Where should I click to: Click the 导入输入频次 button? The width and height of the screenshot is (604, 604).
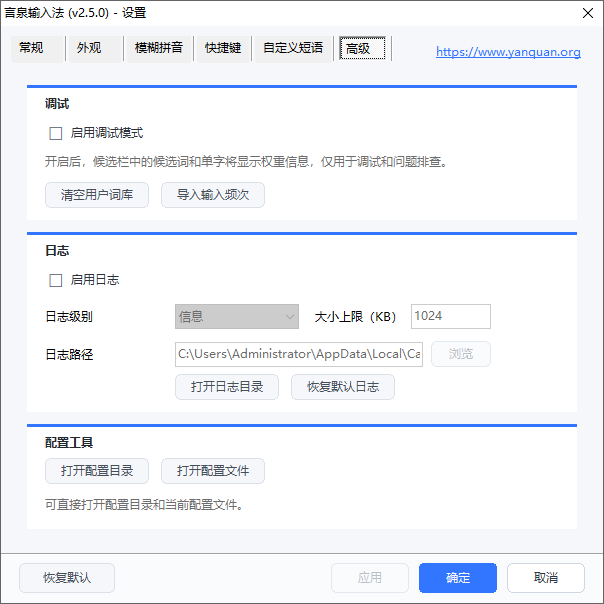213,195
